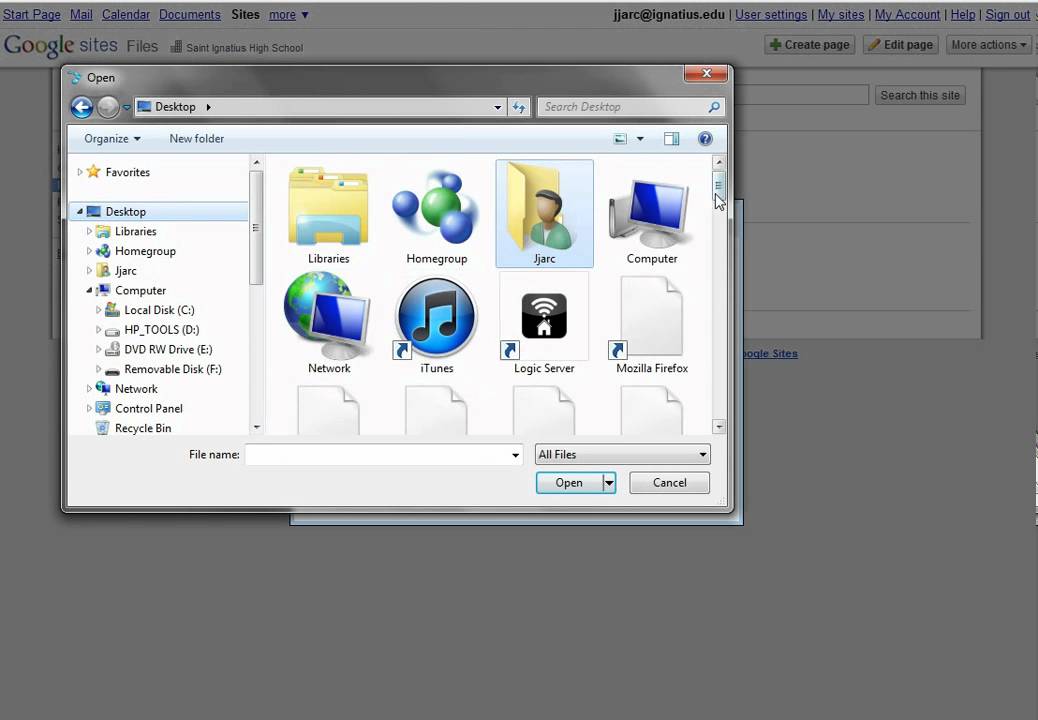Collapse the Computer tree node
This screenshot has width=1038, height=720.
[89, 291]
